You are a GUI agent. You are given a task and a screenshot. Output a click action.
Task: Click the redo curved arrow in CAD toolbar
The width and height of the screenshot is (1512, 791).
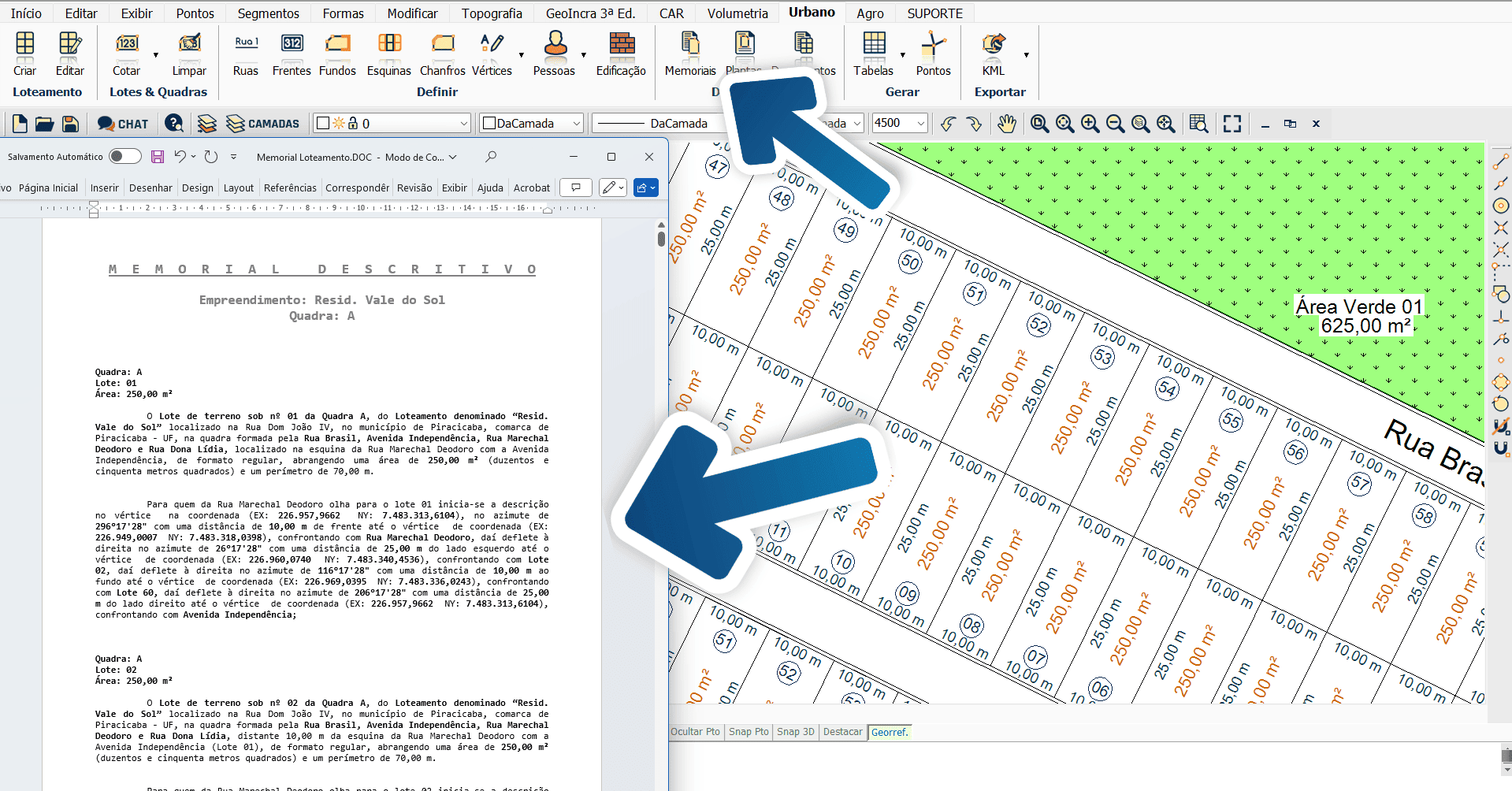[x=975, y=124]
